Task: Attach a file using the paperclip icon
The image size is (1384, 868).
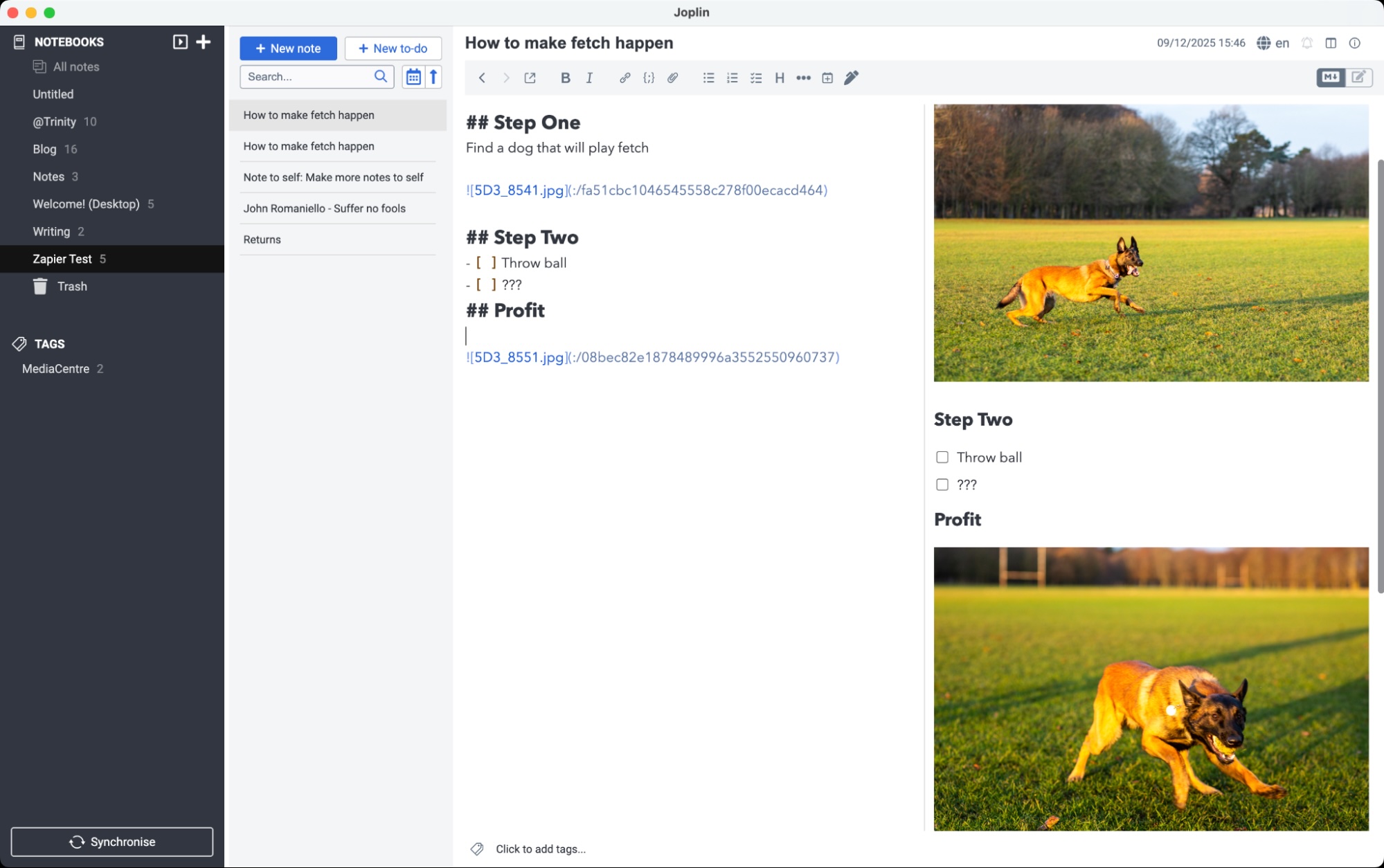Action: tap(672, 78)
